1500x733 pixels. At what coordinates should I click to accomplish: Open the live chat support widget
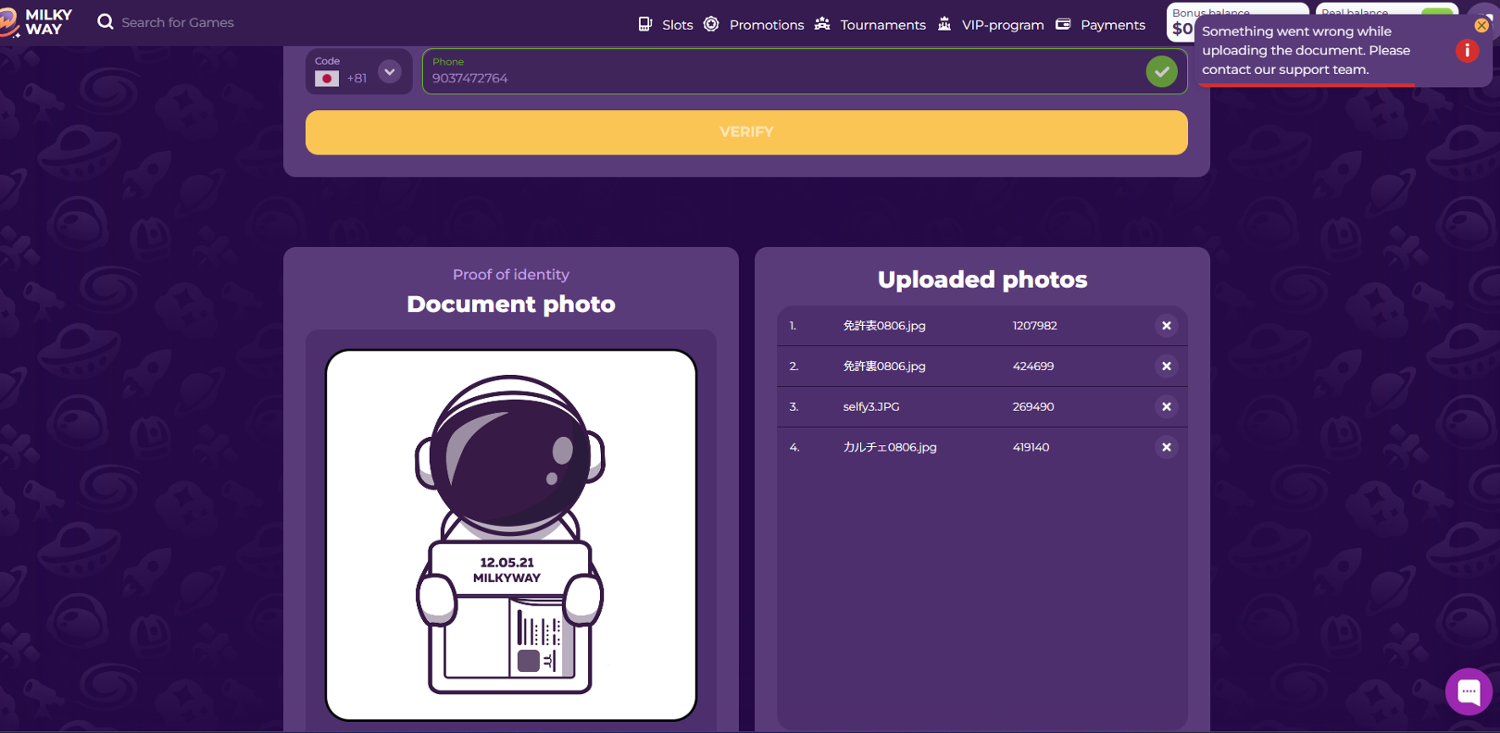click(x=1468, y=691)
